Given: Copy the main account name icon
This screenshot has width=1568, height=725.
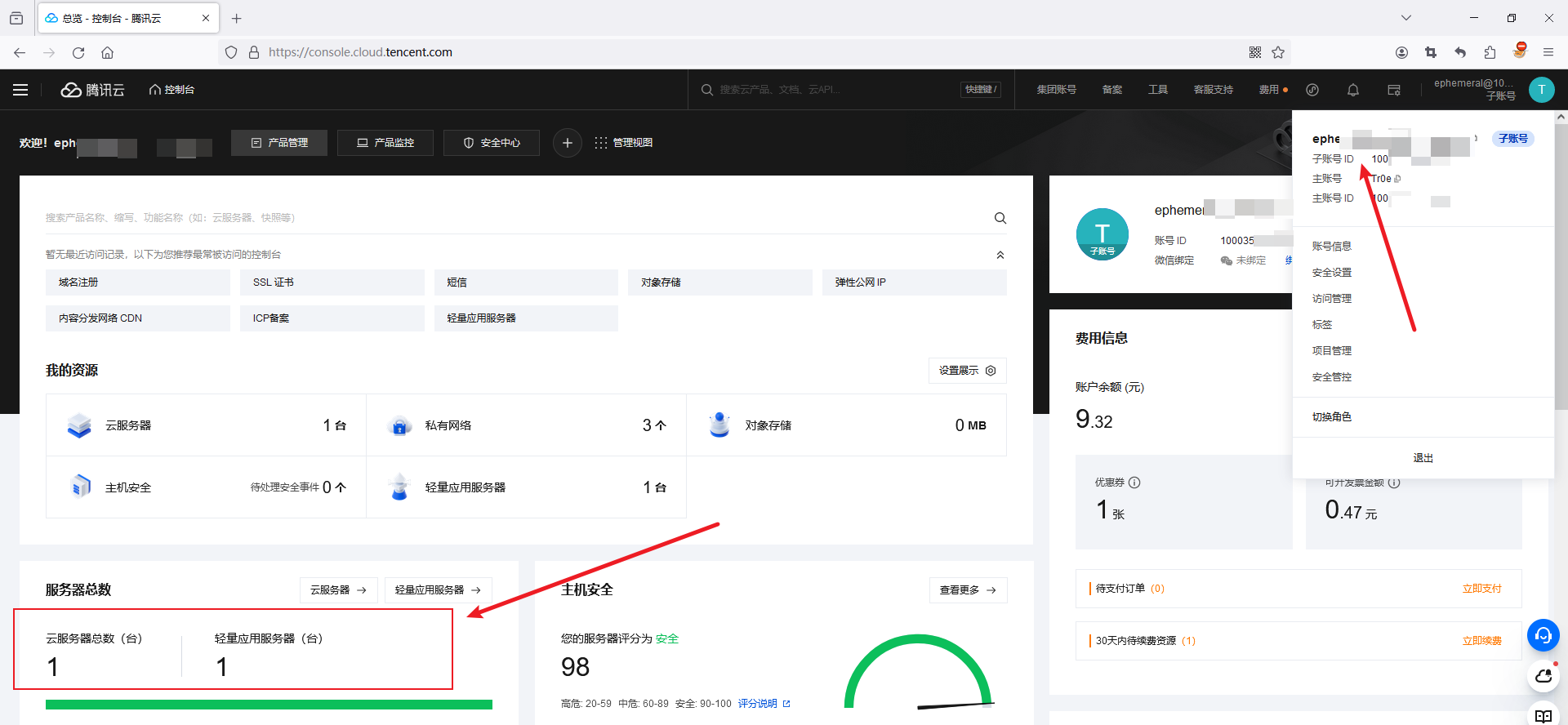Looking at the screenshot, I should tap(1397, 179).
